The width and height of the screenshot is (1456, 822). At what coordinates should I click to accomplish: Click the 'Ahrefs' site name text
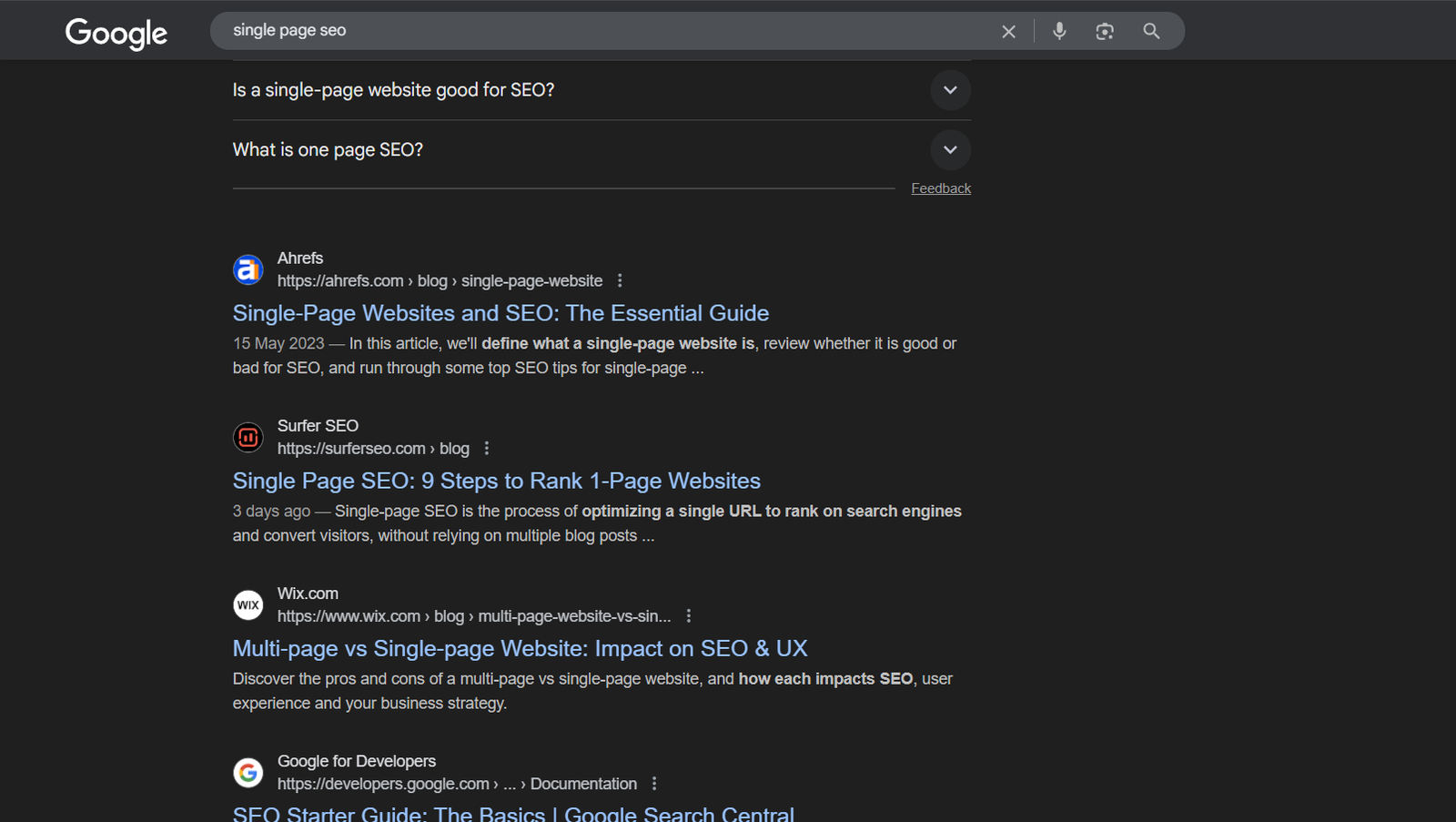[x=300, y=258]
